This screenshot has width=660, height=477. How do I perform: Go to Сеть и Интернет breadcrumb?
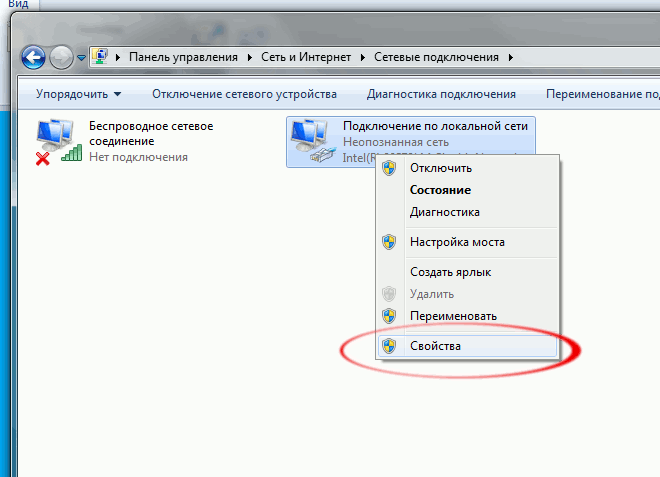click(306, 57)
